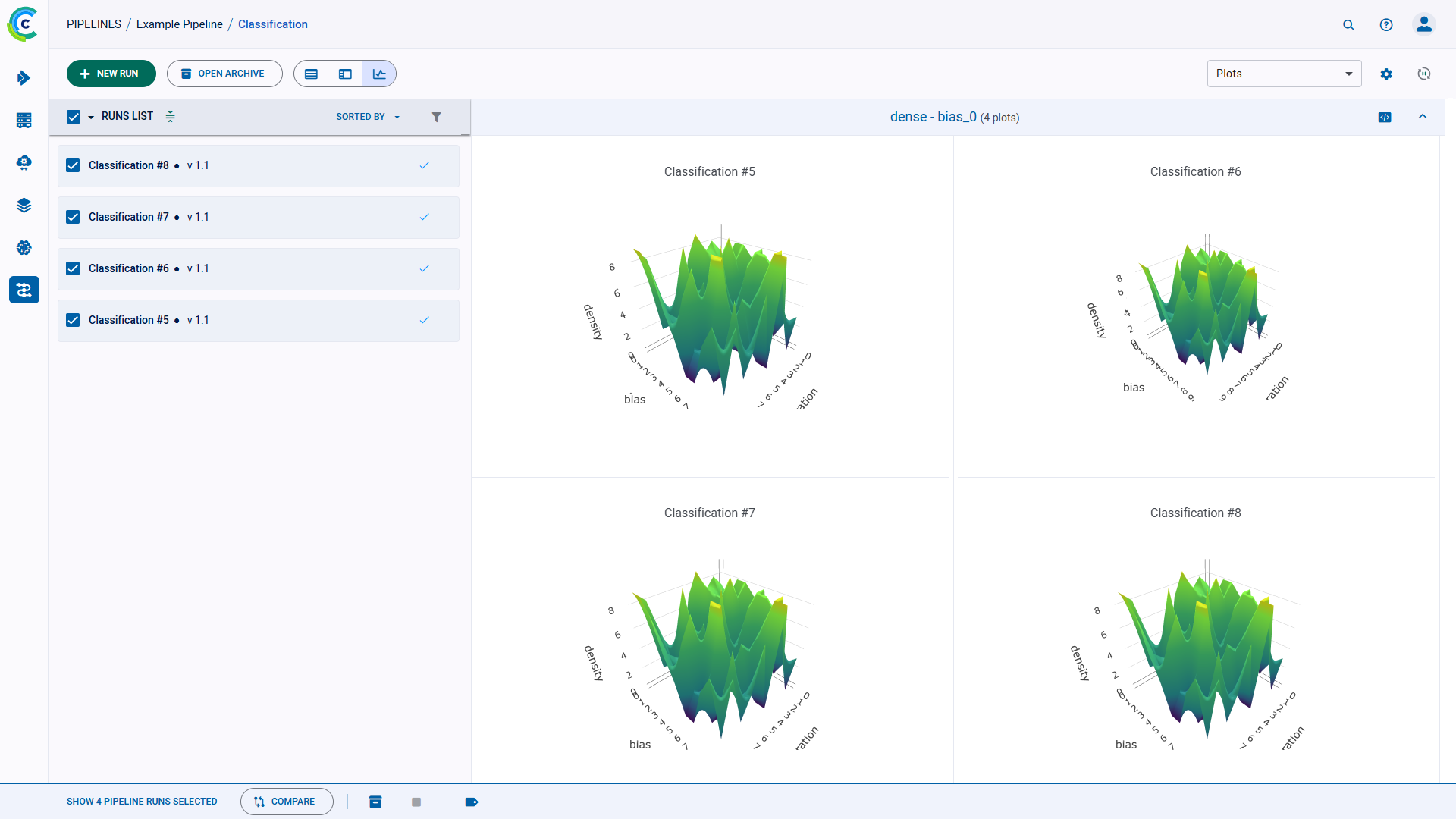Toggle the select-all checkbox in Runs List
The width and height of the screenshot is (1456, 819).
pos(74,116)
